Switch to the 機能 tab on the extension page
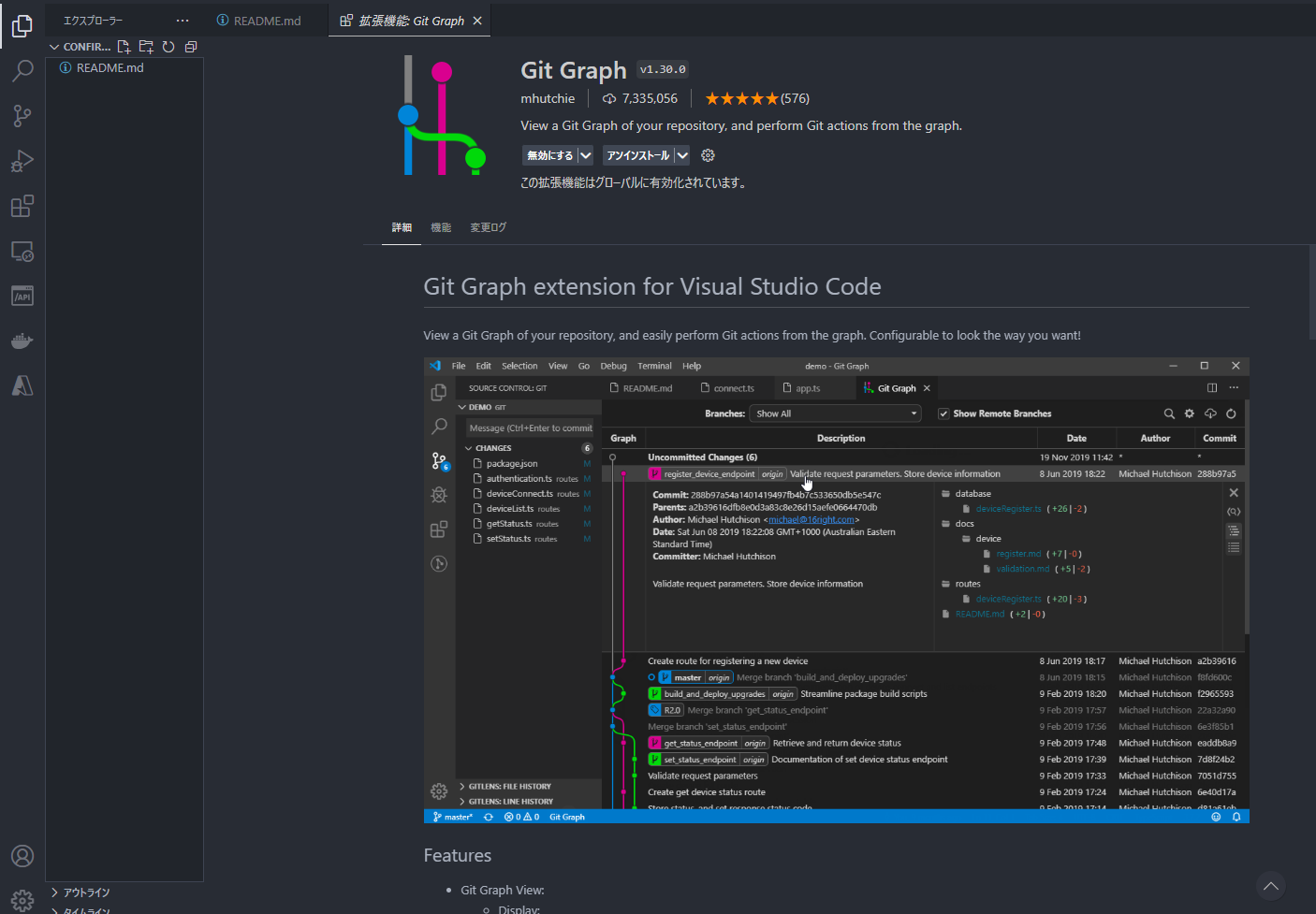Image resolution: width=1316 pixels, height=914 pixels. 441,226
